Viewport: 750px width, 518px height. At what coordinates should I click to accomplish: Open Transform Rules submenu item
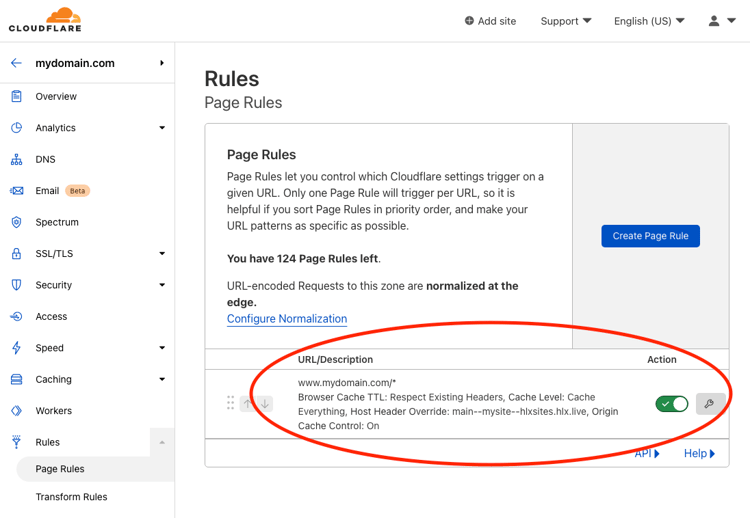71,497
